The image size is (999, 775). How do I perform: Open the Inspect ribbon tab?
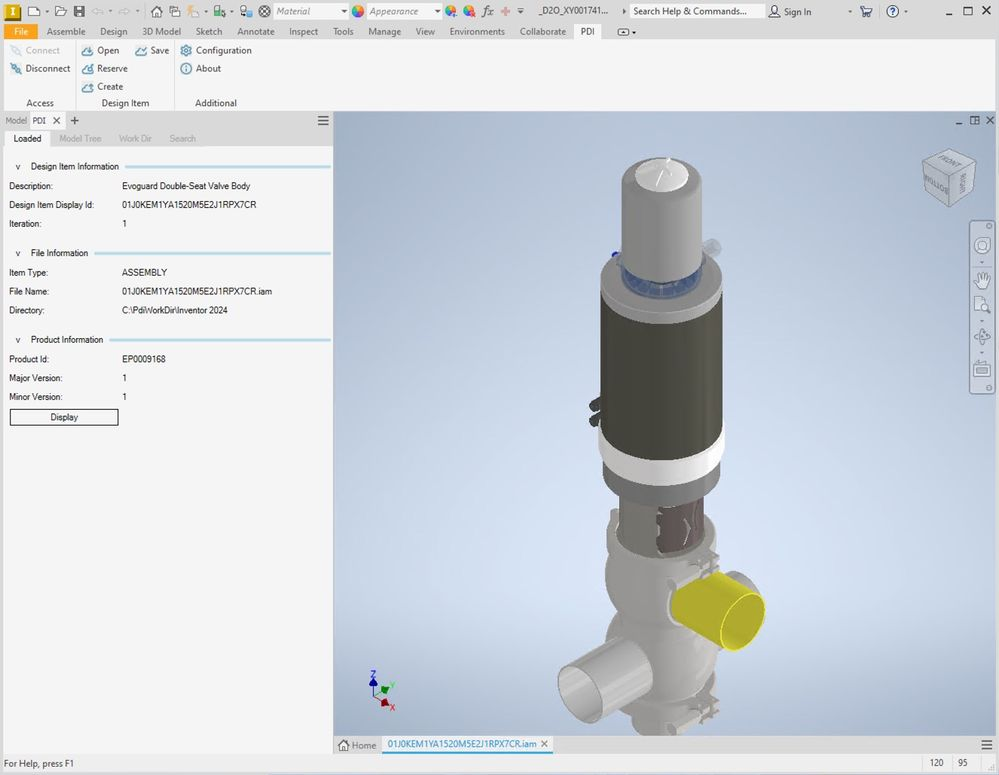point(303,31)
